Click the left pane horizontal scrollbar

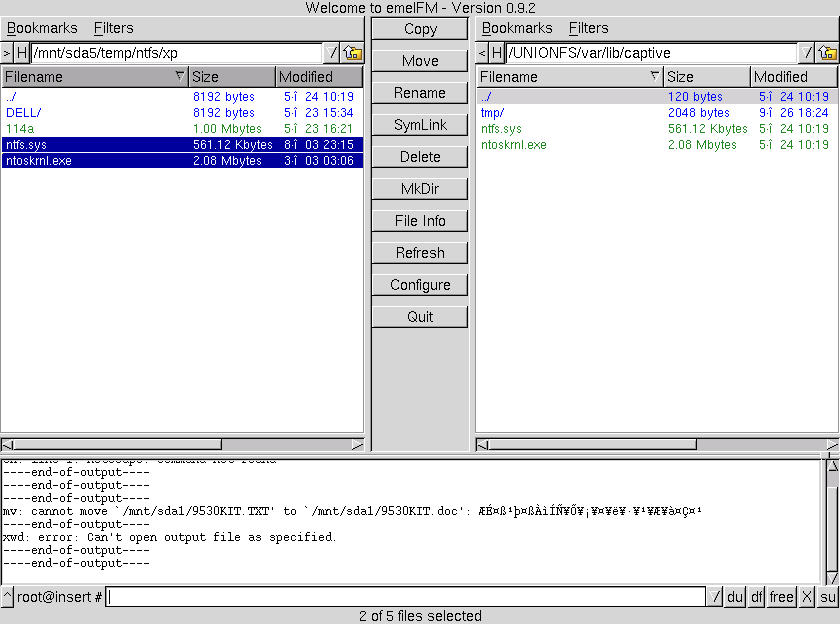point(182,445)
